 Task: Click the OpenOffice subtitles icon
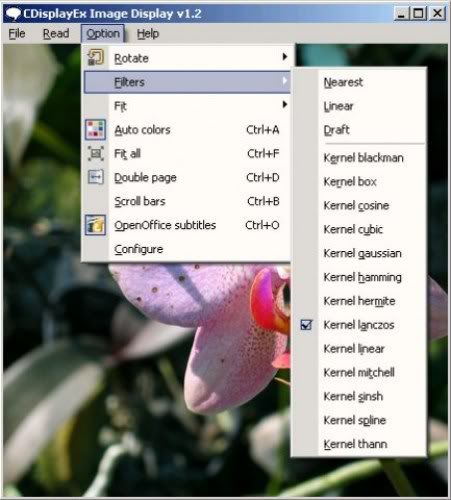point(95,225)
